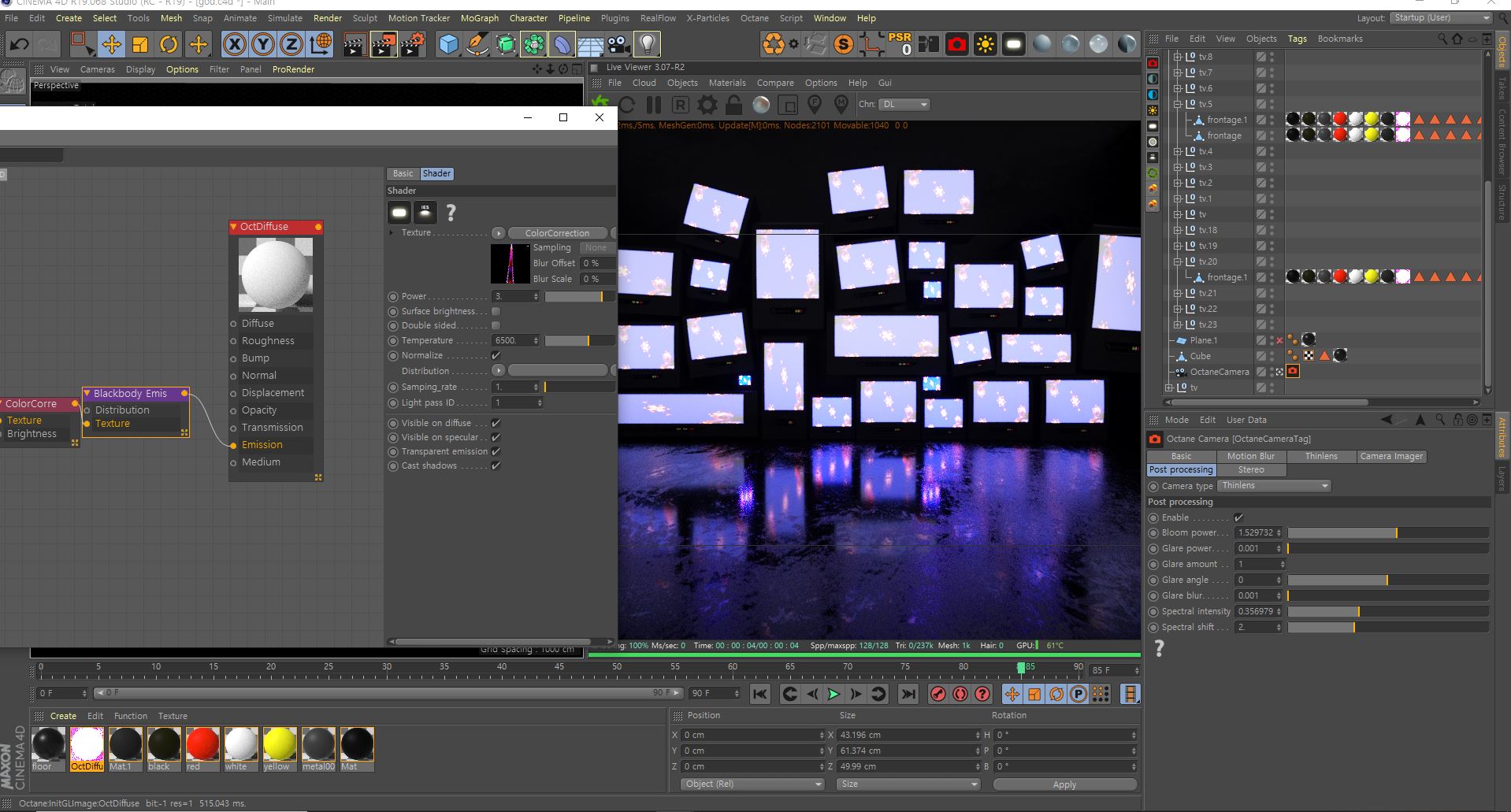Collapse the tv.20 object hierarchy

point(1177,261)
